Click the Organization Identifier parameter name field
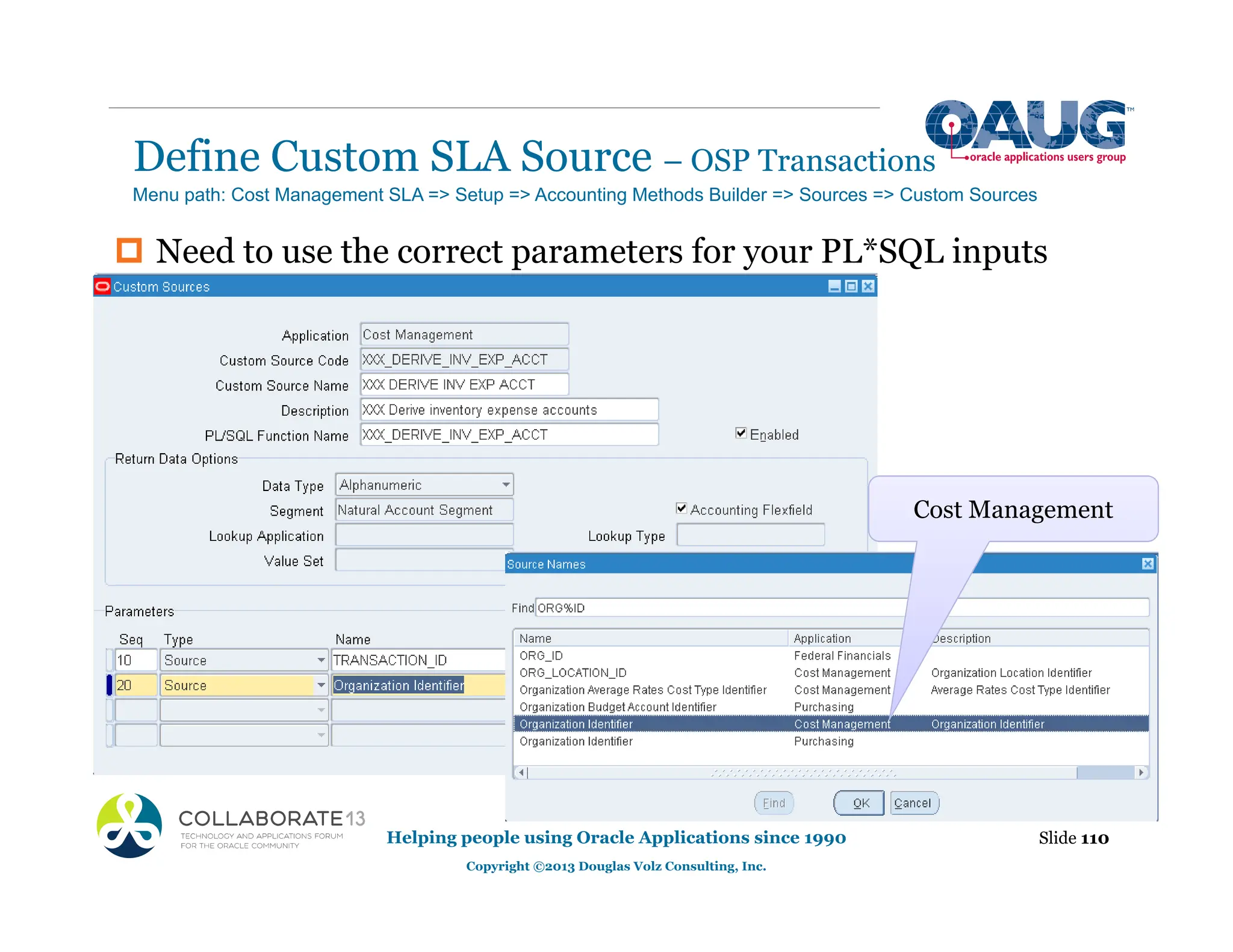The width and height of the screenshot is (1233, 952). pos(418,685)
